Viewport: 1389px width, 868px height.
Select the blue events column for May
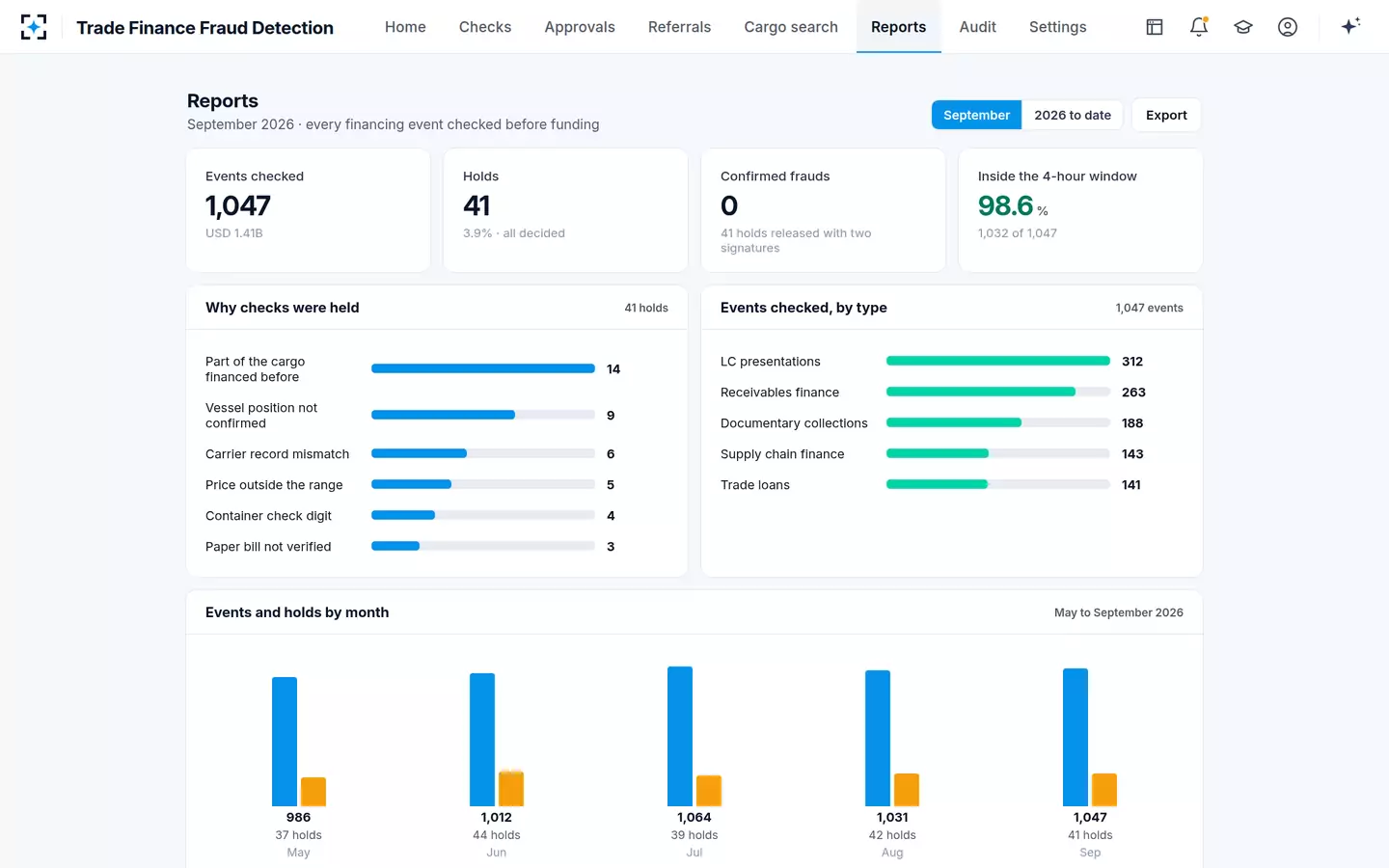click(x=285, y=742)
